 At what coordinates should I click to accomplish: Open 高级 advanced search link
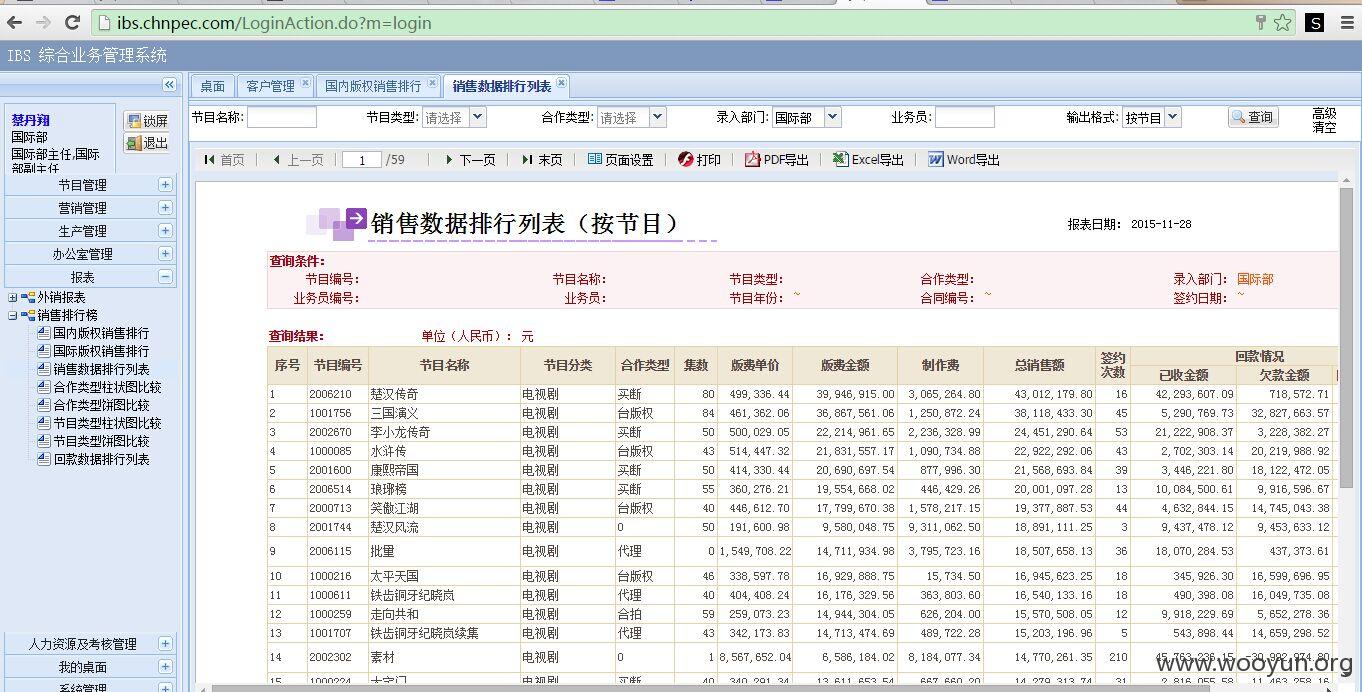coord(1324,114)
